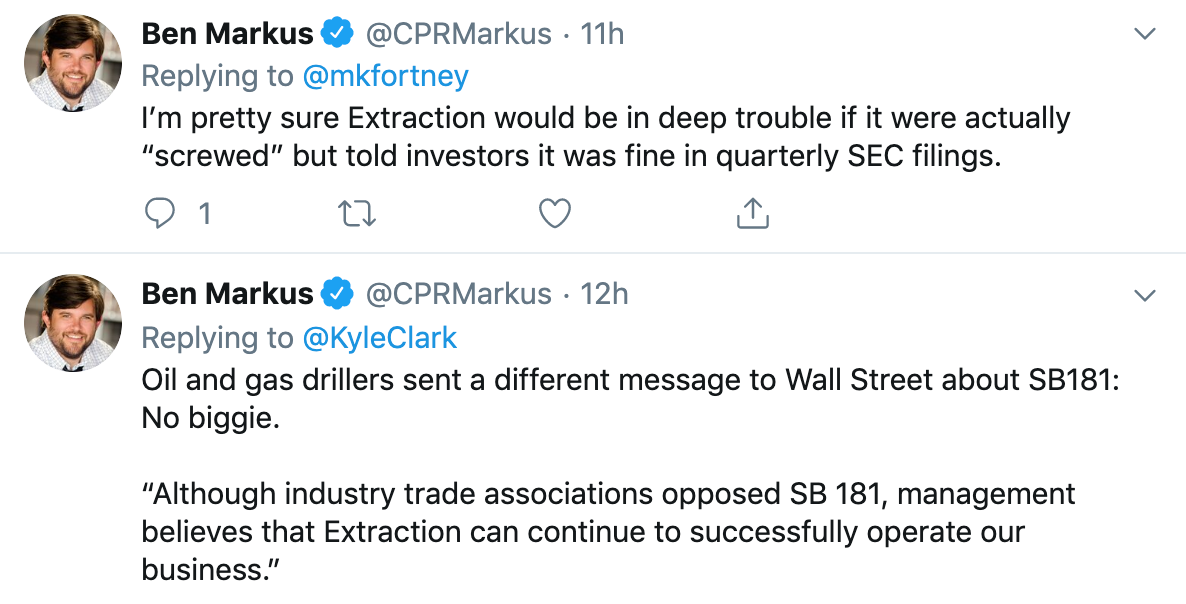Click the 12h timestamp
This screenshot has width=1186, height=604.
pyautogui.click(x=604, y=294)
